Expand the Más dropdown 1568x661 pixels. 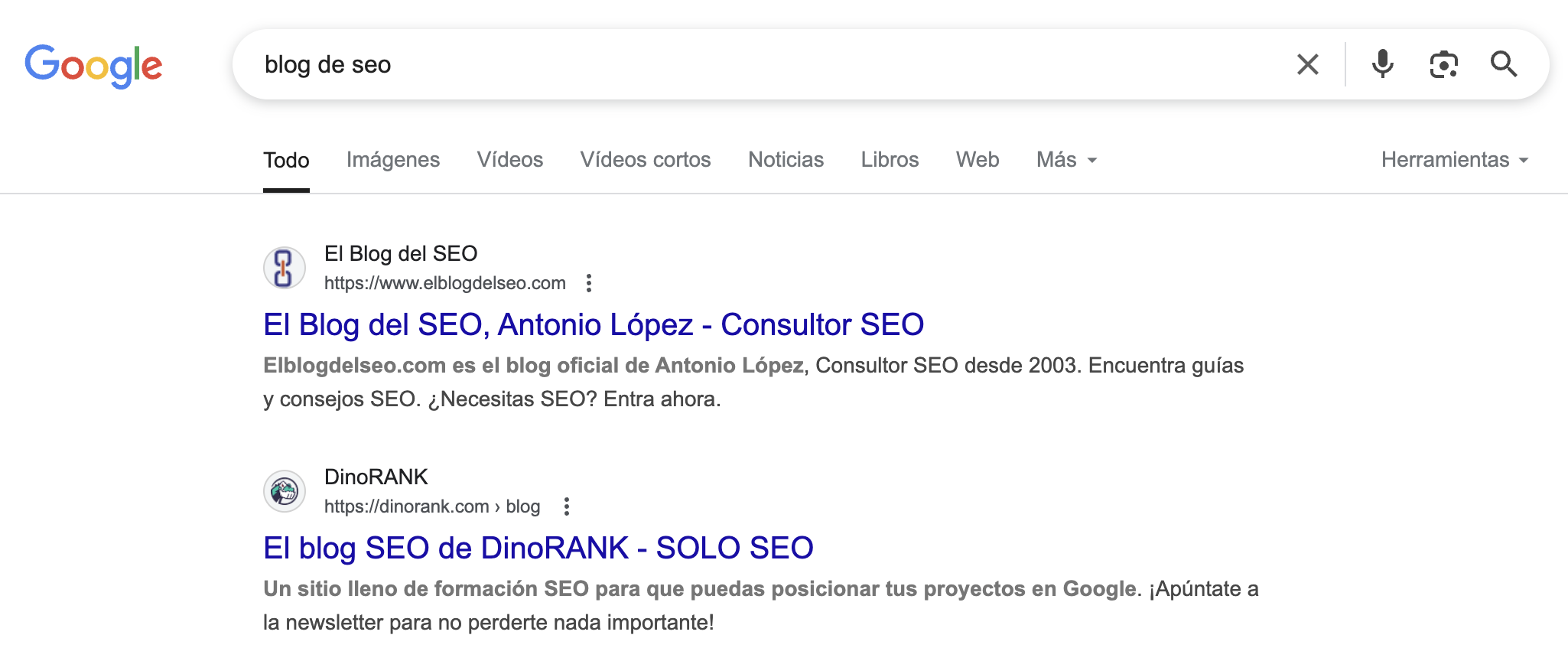click(x=1066, y=160)
